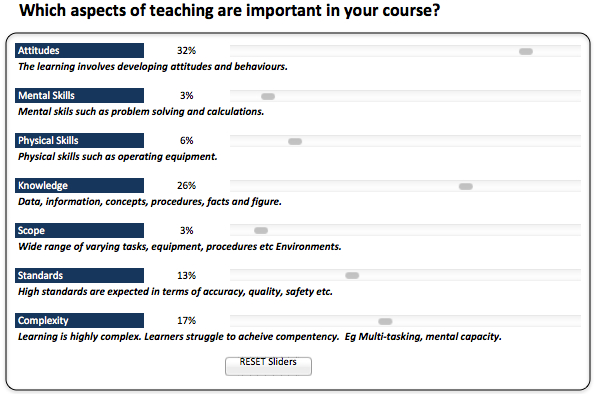Click the 13% Standards percentage value
The height and width of the screenshot is (394, 594).
pyautogui.click(x=186, y=275)
